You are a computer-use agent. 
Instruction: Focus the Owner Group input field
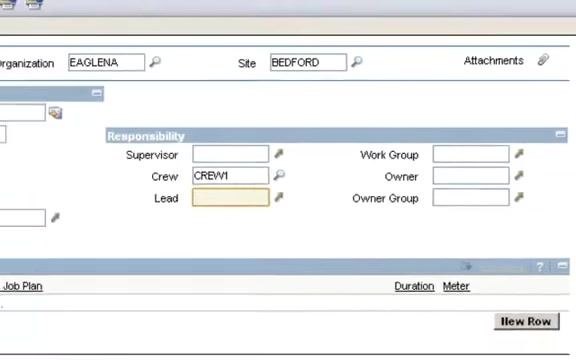point(471,197)
